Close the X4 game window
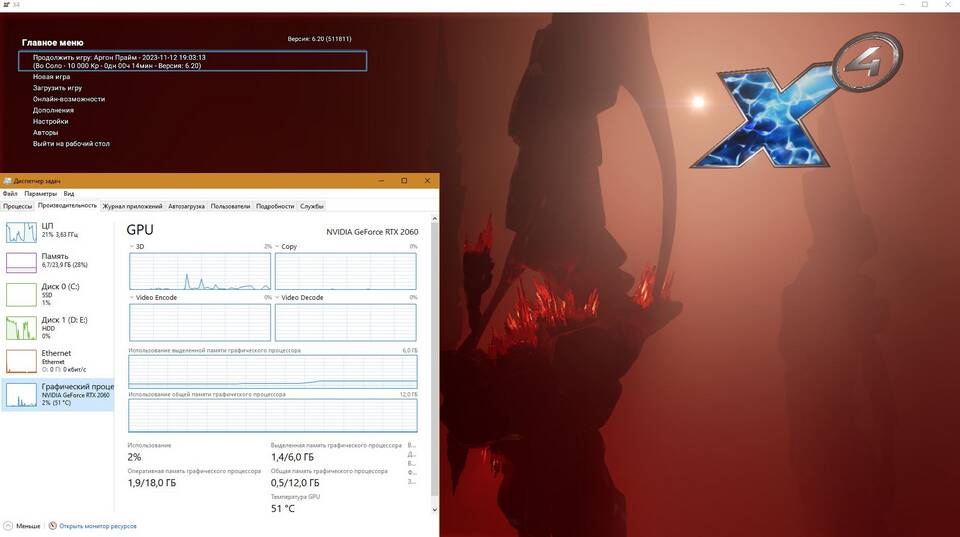This screenshot has width=960, height=537. point(948,5)
